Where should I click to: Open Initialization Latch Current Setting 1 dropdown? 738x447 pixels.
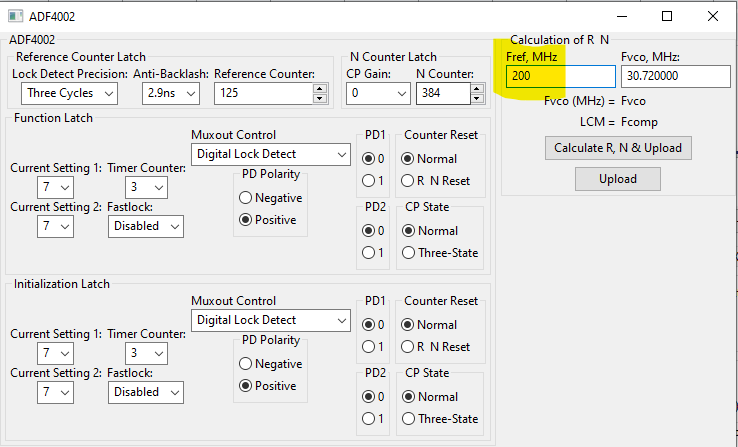[55, 353]
